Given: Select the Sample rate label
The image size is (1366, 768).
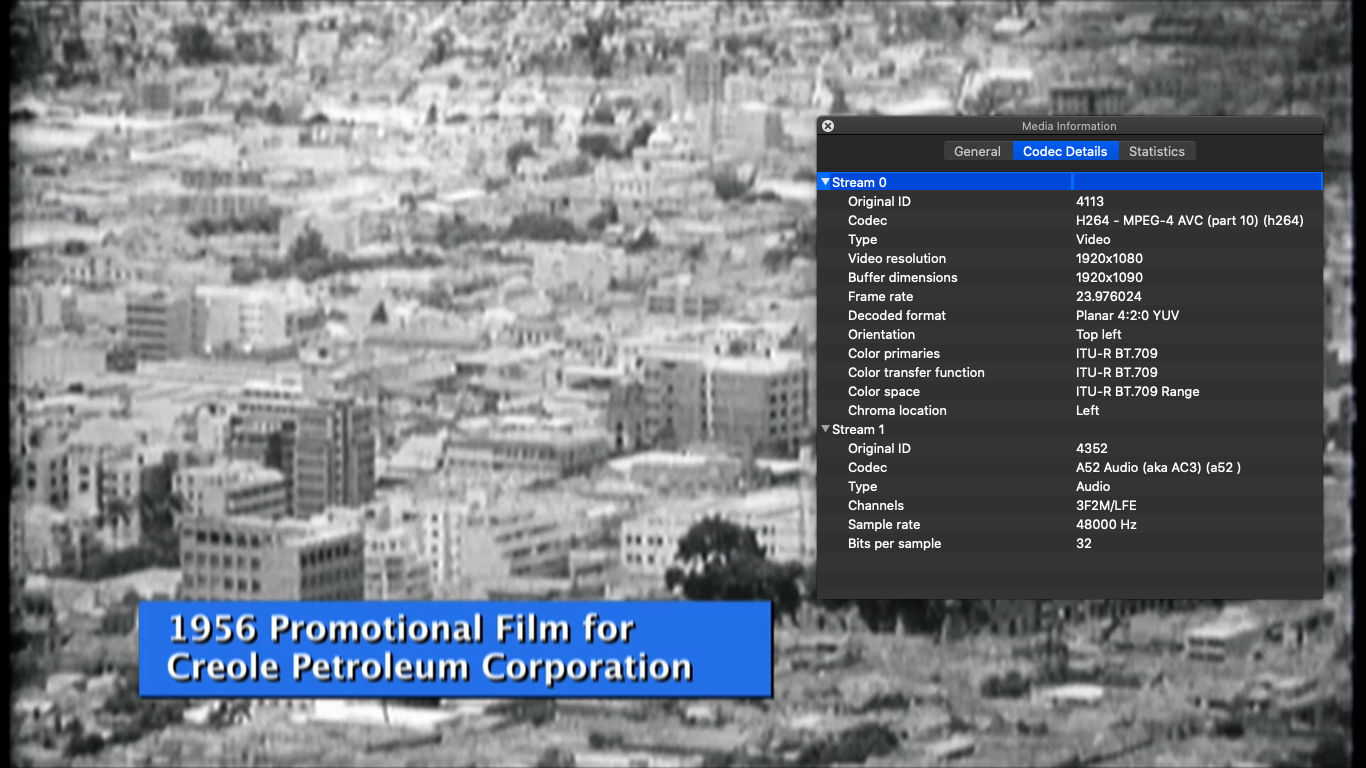Looking at the screenshot, I should (884, 524).
